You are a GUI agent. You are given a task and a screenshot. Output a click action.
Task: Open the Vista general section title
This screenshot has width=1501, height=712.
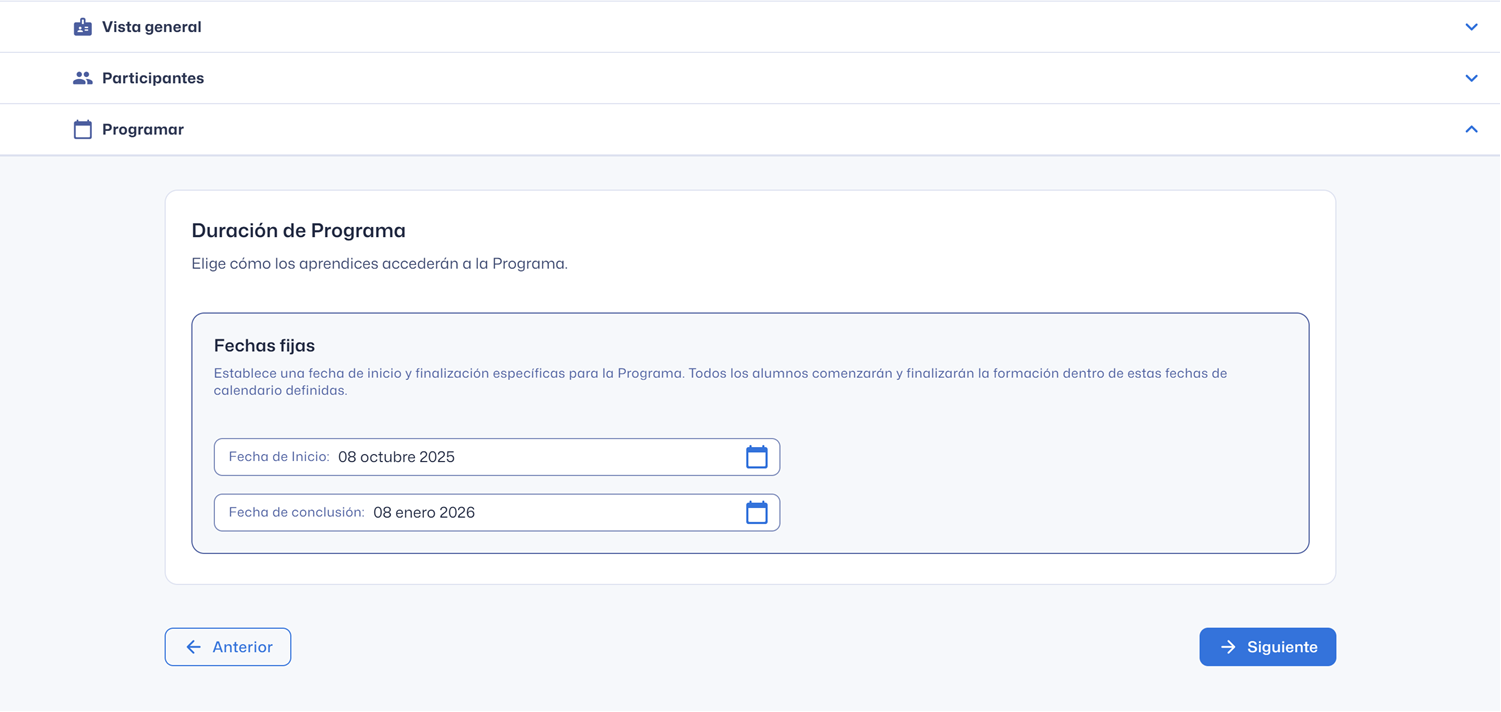pyautogui.click(x=151, y=27)
